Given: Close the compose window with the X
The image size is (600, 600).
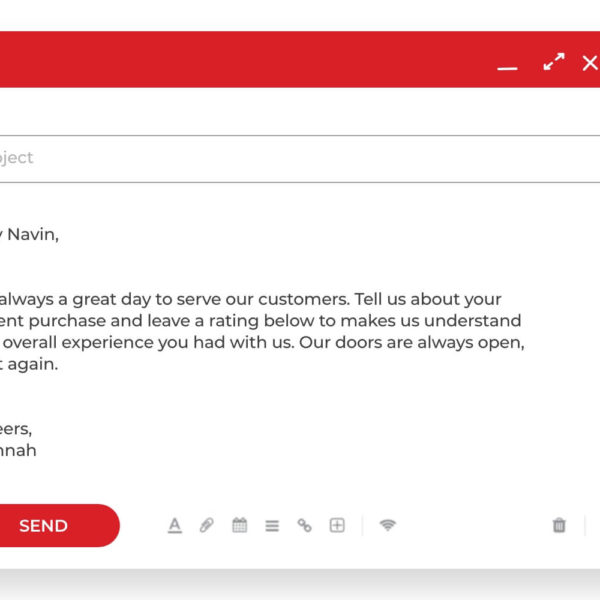Looking at the screenshot, I should coord(590,63).
